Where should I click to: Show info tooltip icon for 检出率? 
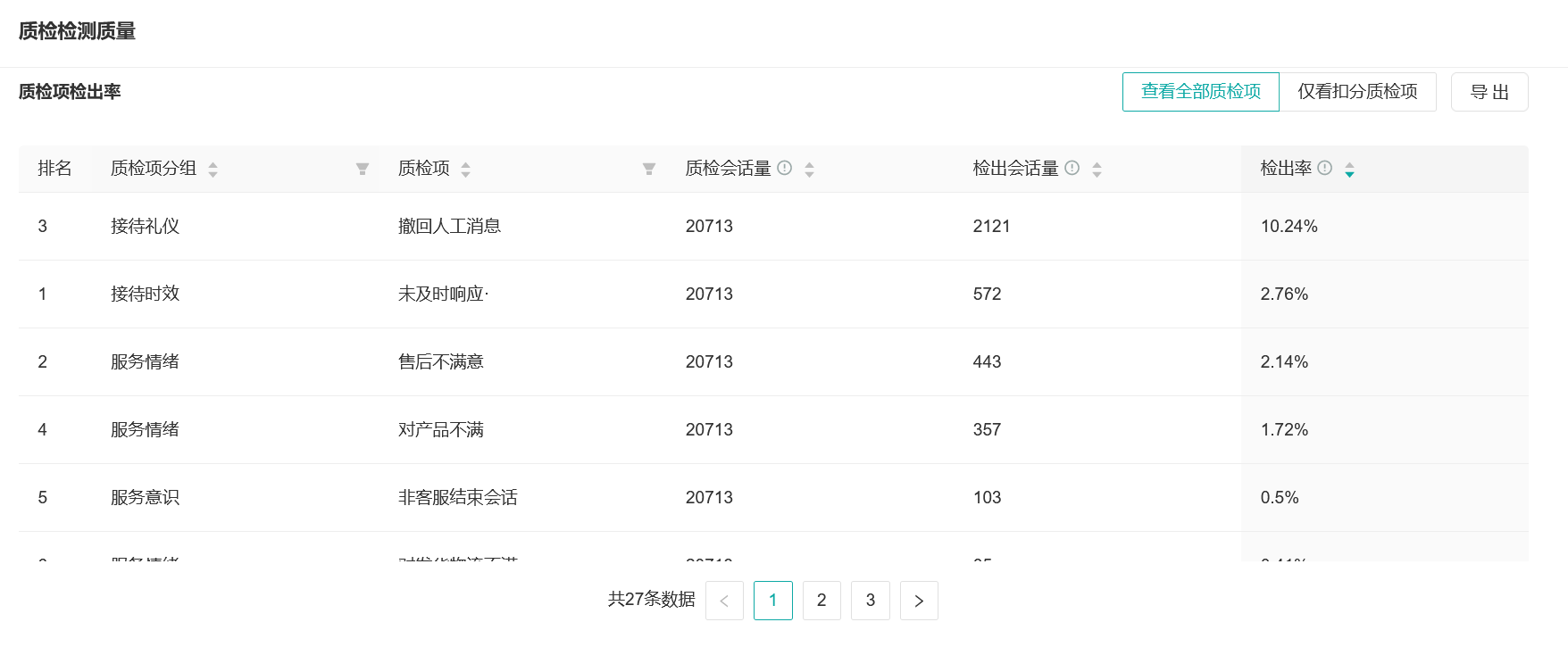[x=1325, y=168]
